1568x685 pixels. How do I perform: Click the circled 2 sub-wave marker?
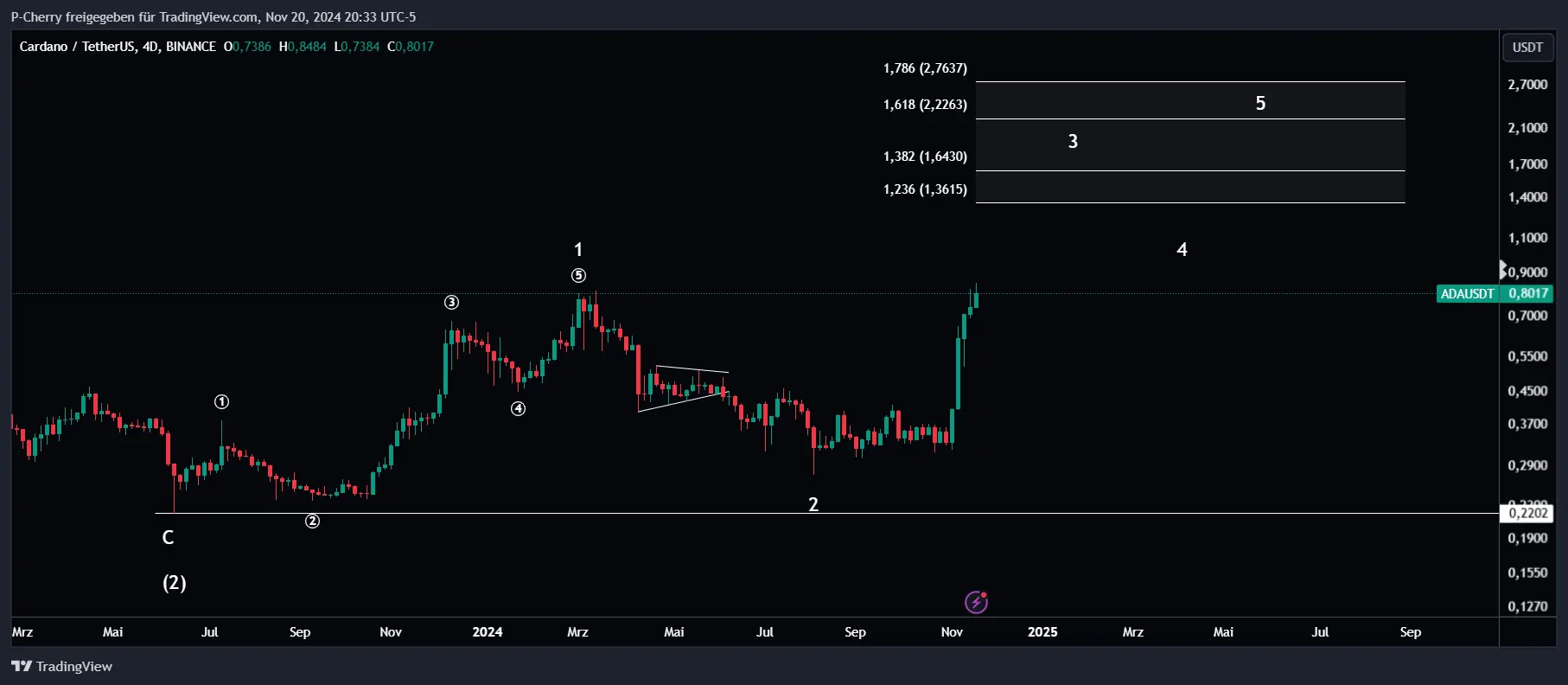click(x=313, y=521)
